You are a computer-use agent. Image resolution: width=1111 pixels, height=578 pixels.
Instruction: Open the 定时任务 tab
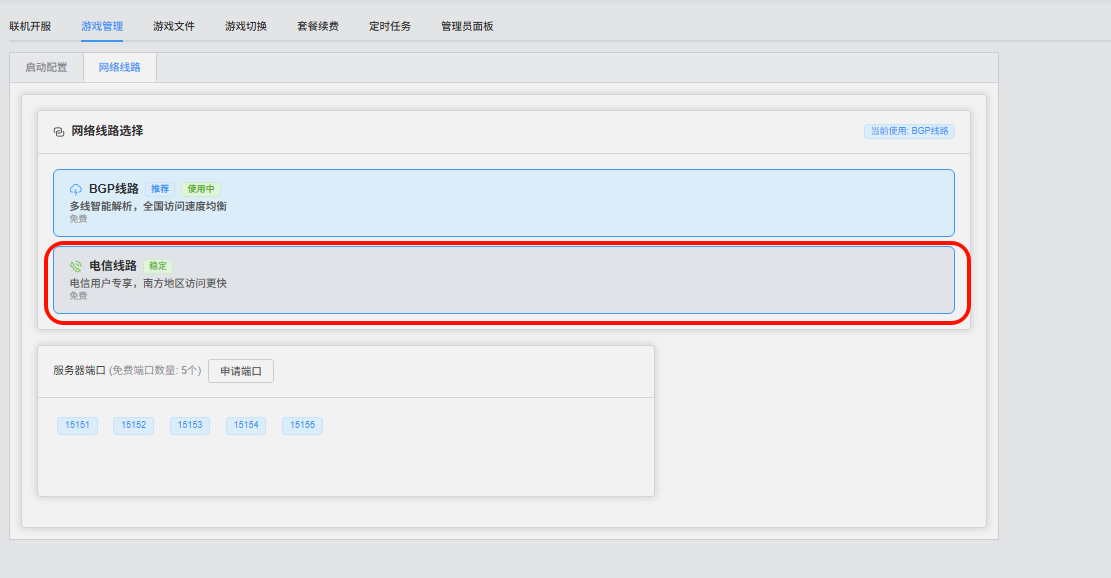coord(390,26)
